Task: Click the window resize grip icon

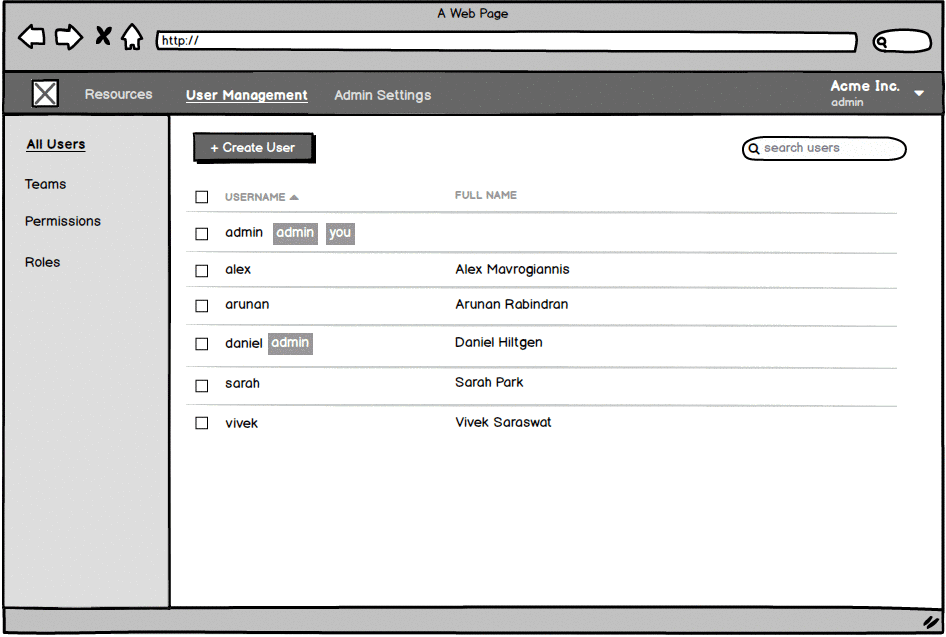Action: (x=932, y=622)
